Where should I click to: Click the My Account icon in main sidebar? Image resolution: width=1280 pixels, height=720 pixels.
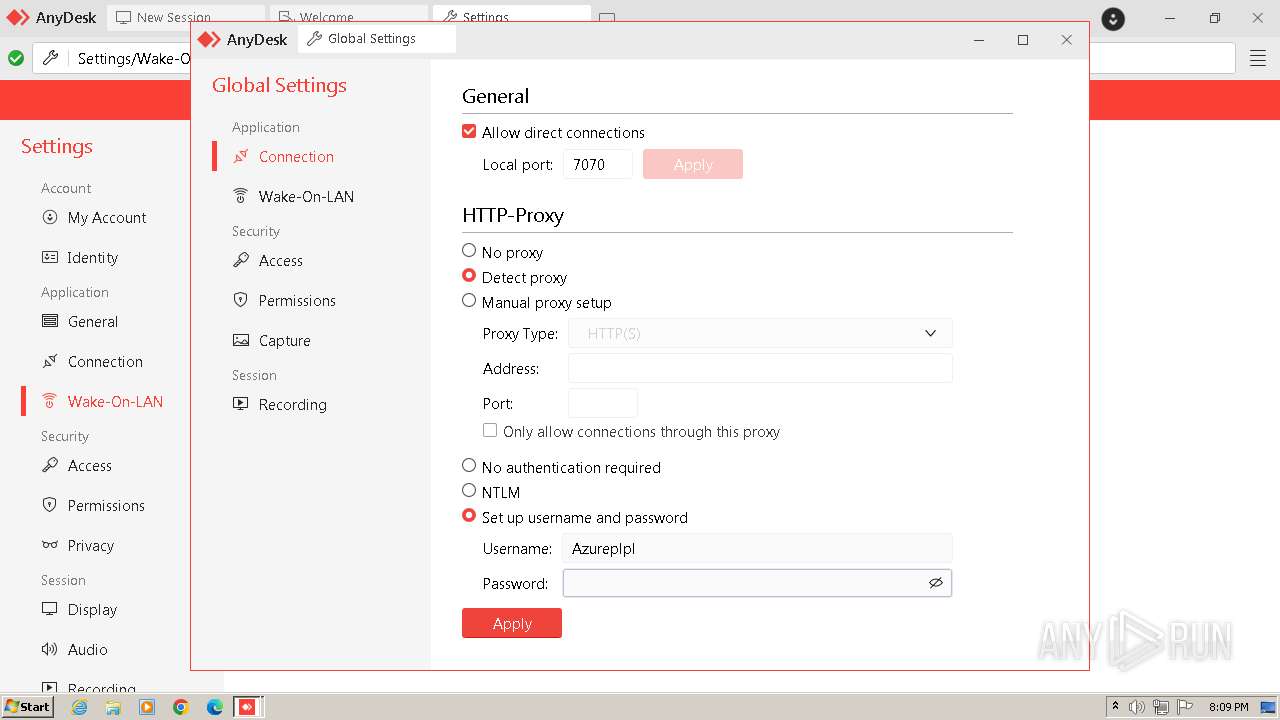click(x=50, y=217)
